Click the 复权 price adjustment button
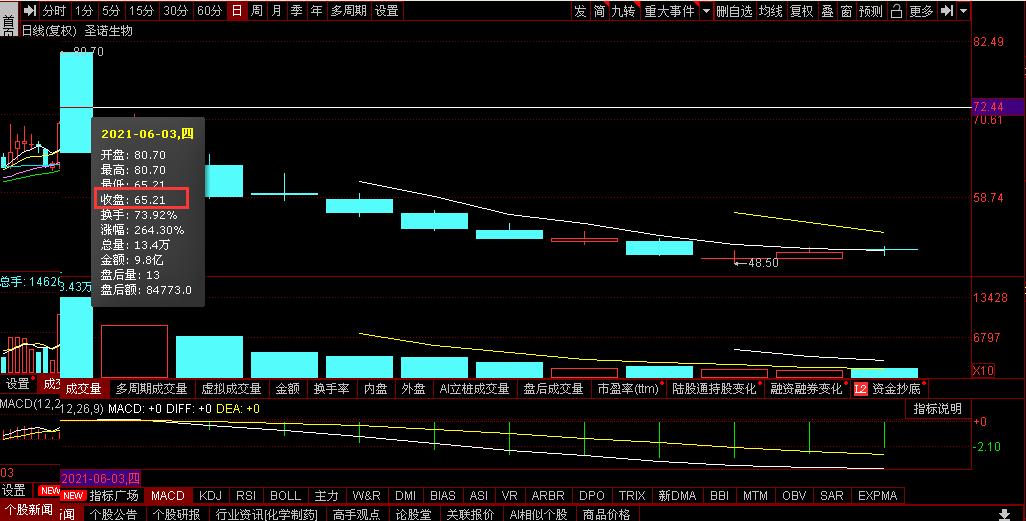 click(802, 10)
